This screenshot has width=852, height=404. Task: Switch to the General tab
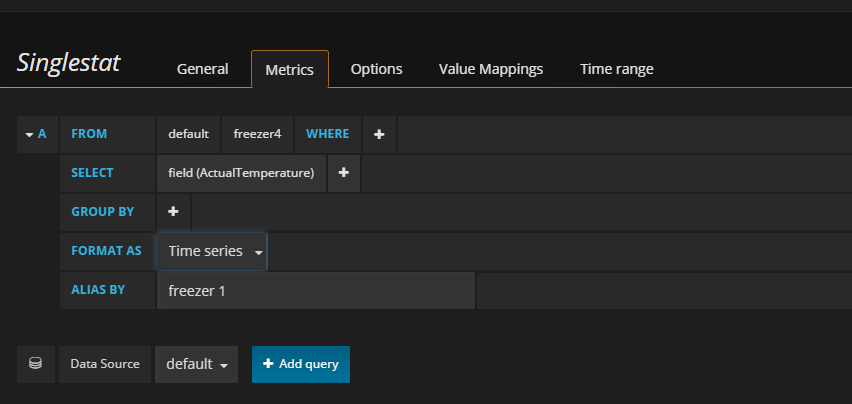coord(202,69)
